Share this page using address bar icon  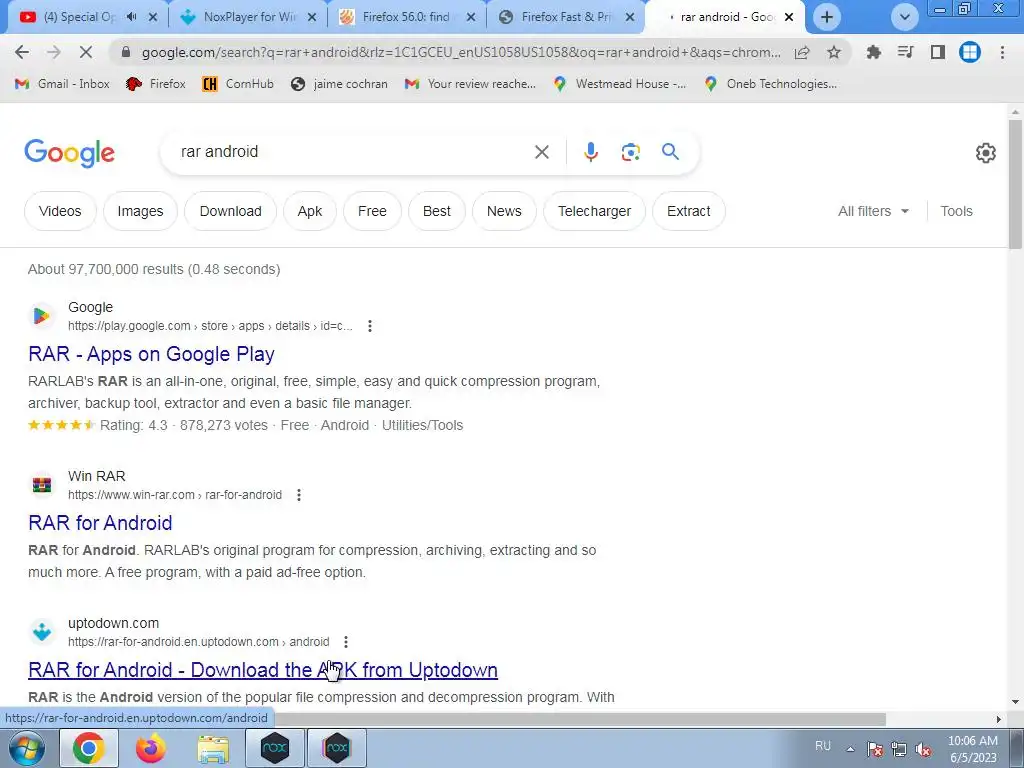pyautogui.click(x=802, y=52)
